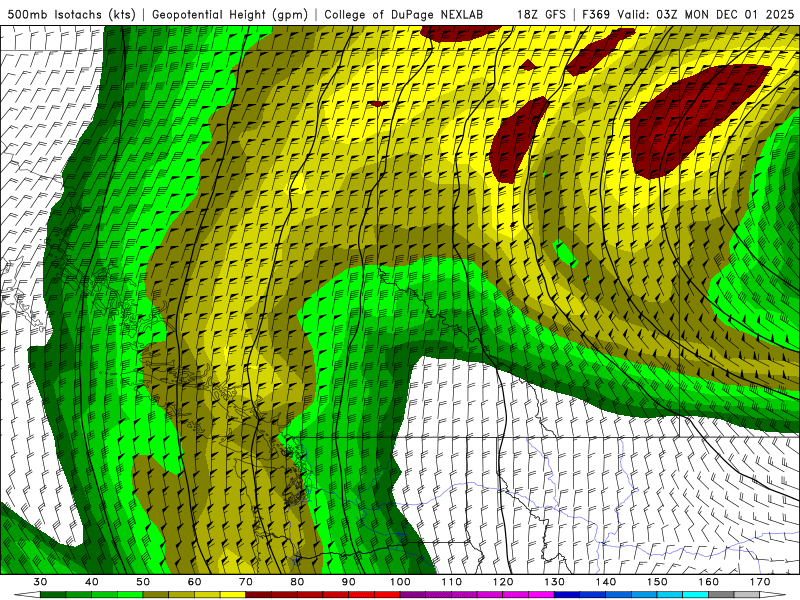Click the "110" color scale label
Screen dimensions: 800x600
[x=452, y=582]
